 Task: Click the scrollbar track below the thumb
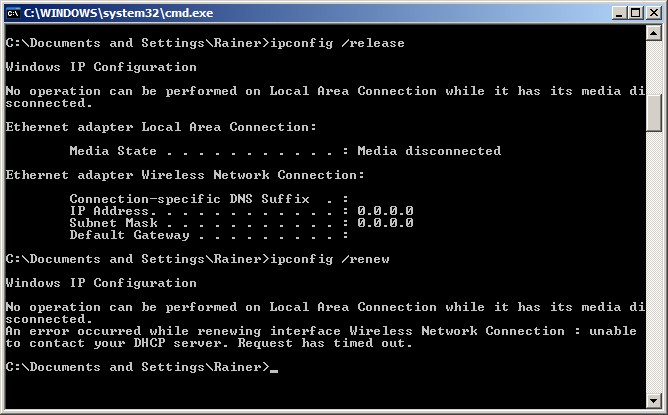[x=654, y=262]
